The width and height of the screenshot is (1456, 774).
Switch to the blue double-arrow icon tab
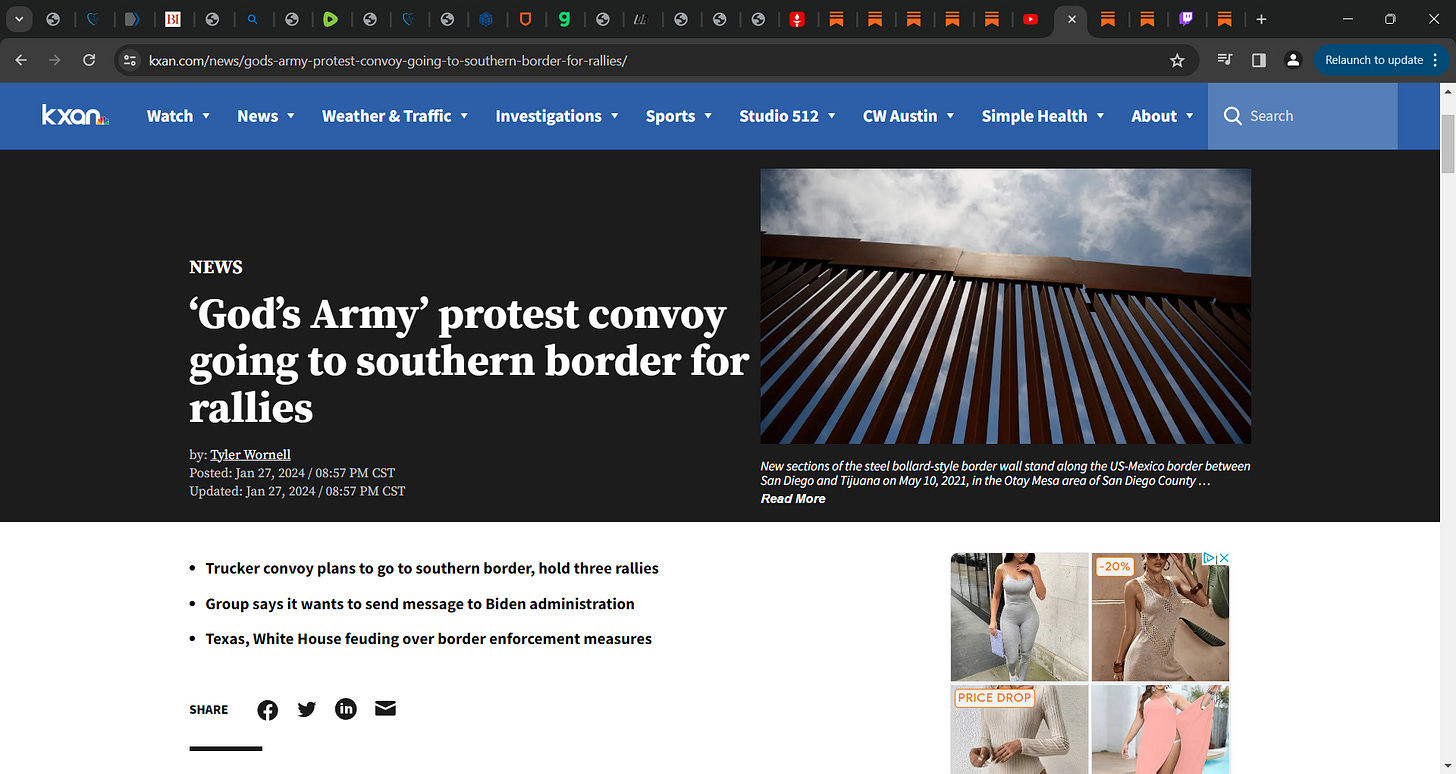coord(132,19)
